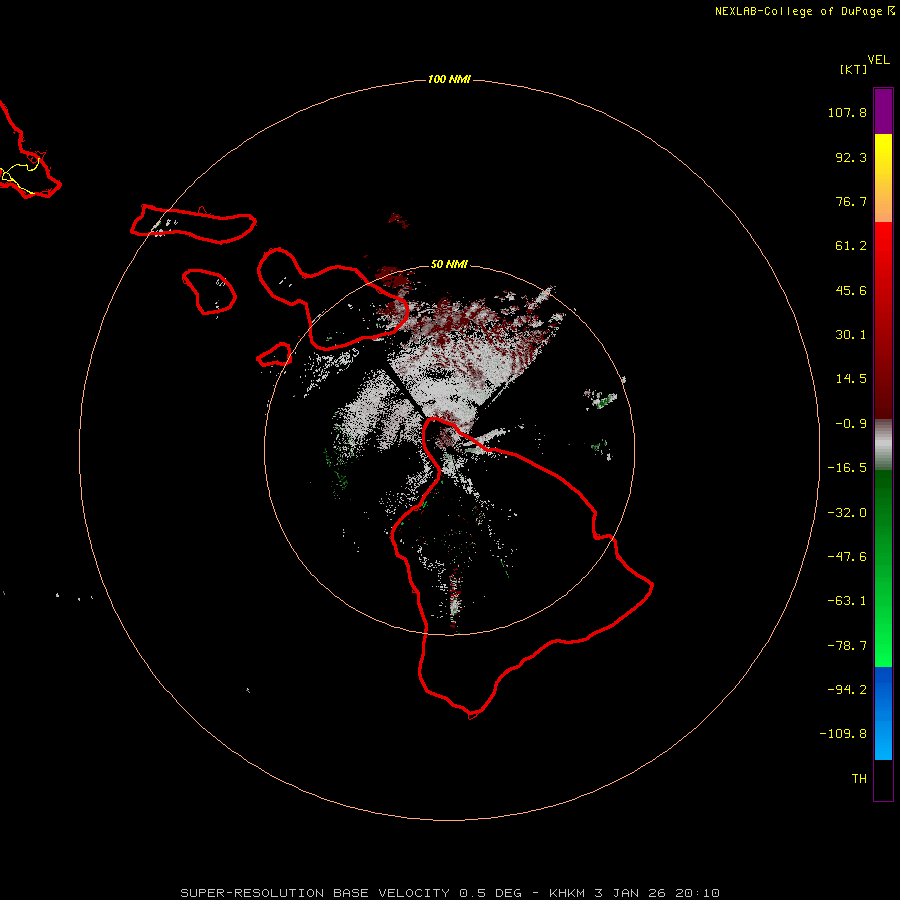The image size is (900, 900).
Task: Click the -63.1 velocity scale value
Action: 847,601
